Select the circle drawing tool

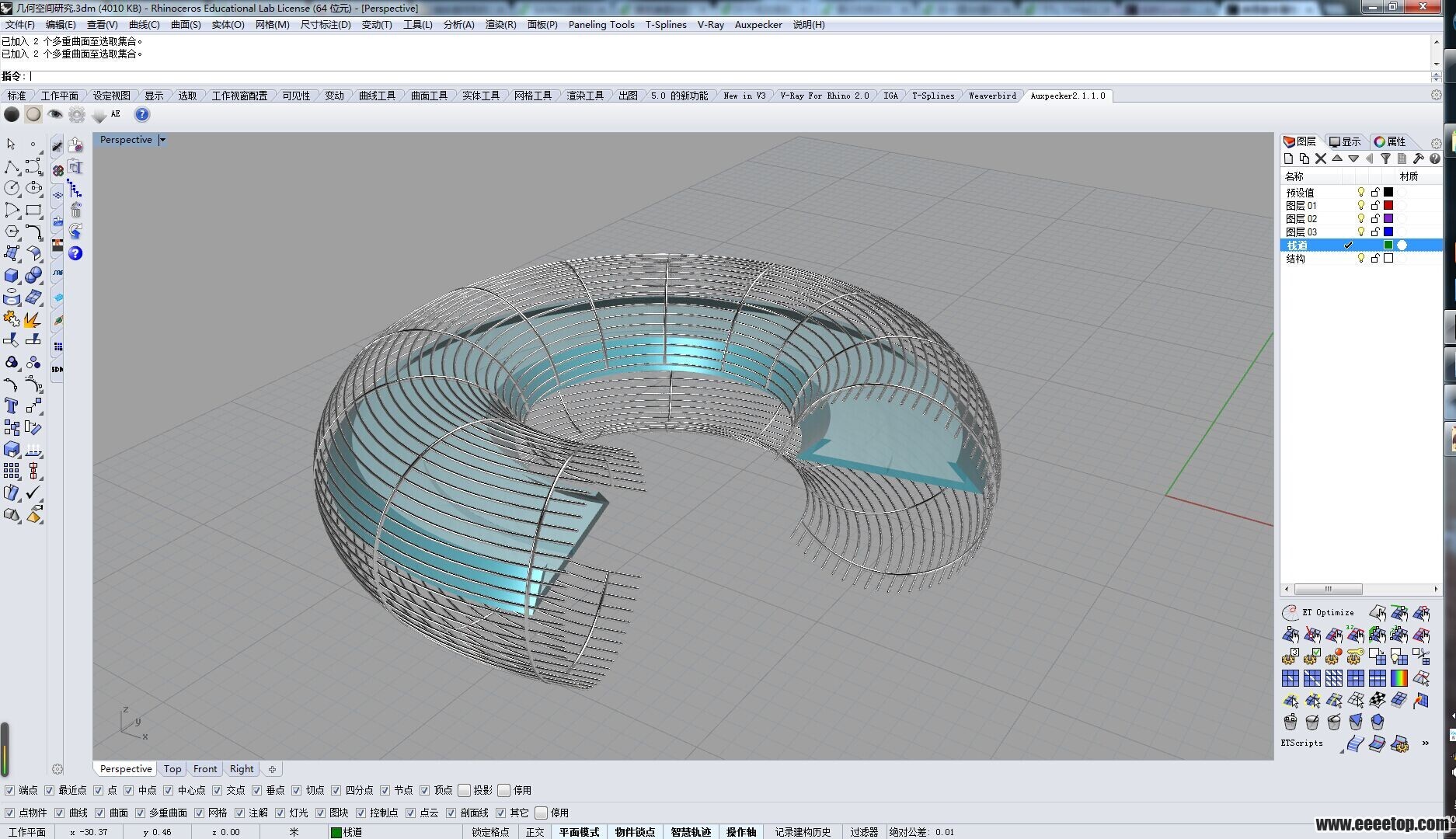[12, 188]
